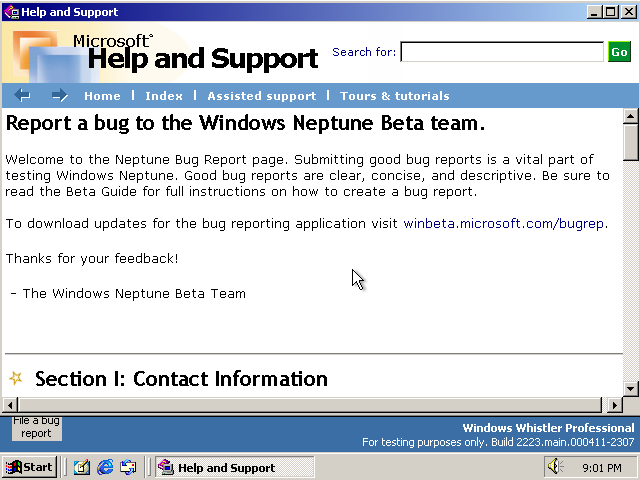
Task: Launch Internet Explorer from quick launch
Action: [x=105, y=467]
